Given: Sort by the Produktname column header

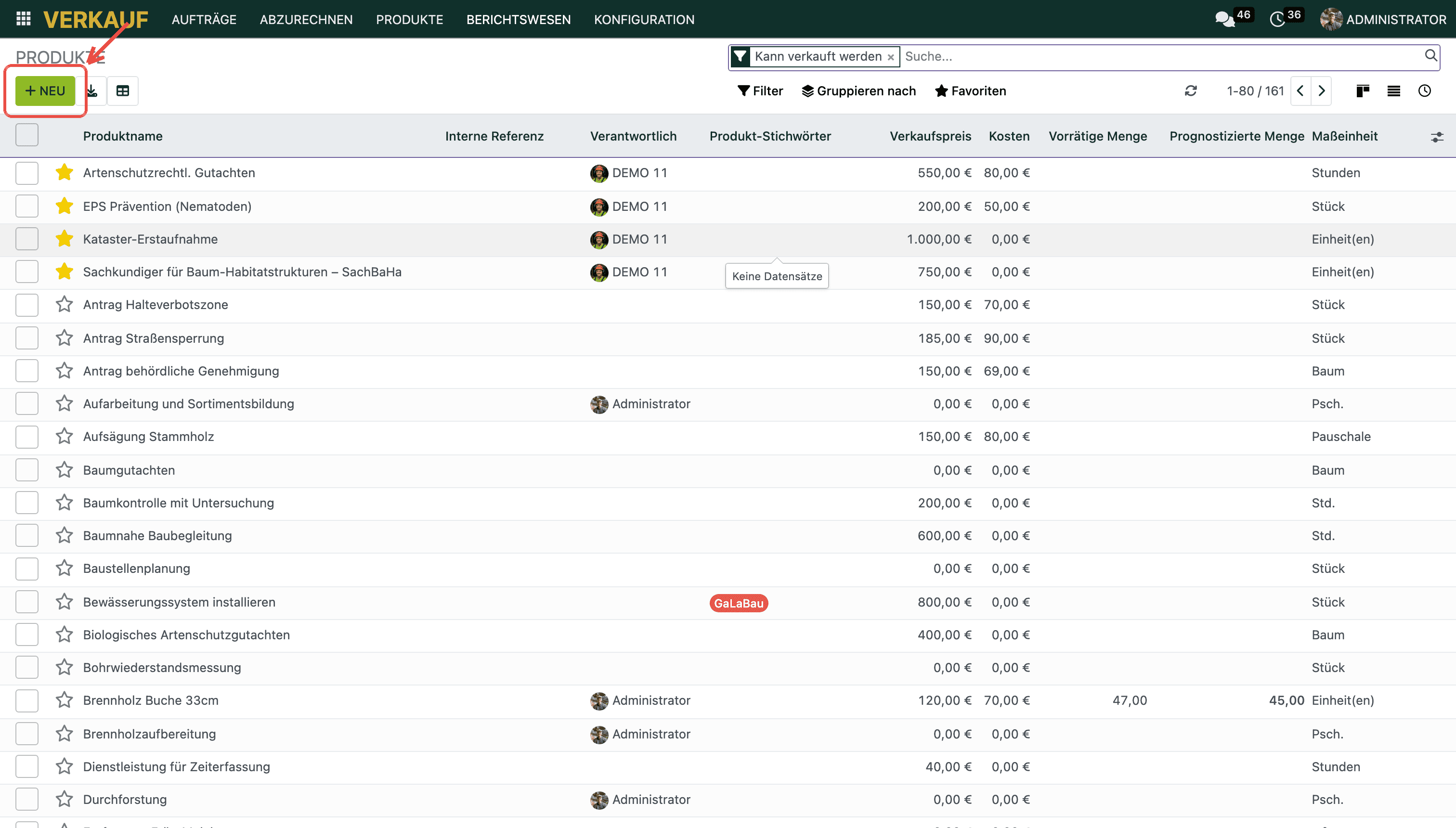Looking at the screenshot, I should coord(123,136).
